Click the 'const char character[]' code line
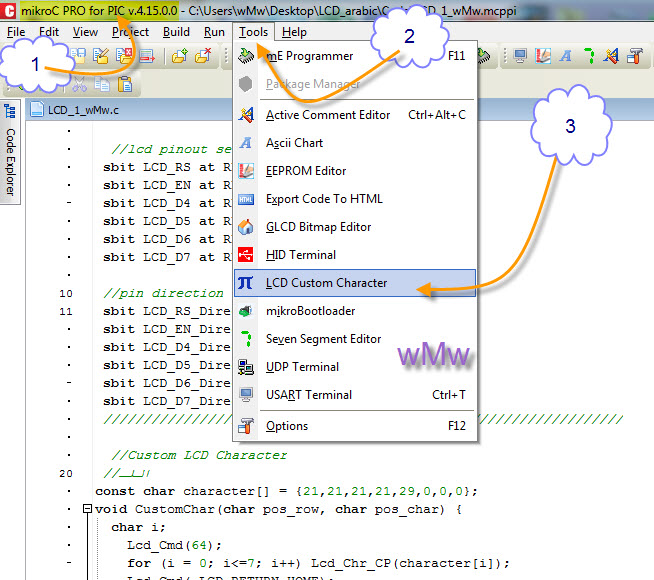 [x=286, y=491]
